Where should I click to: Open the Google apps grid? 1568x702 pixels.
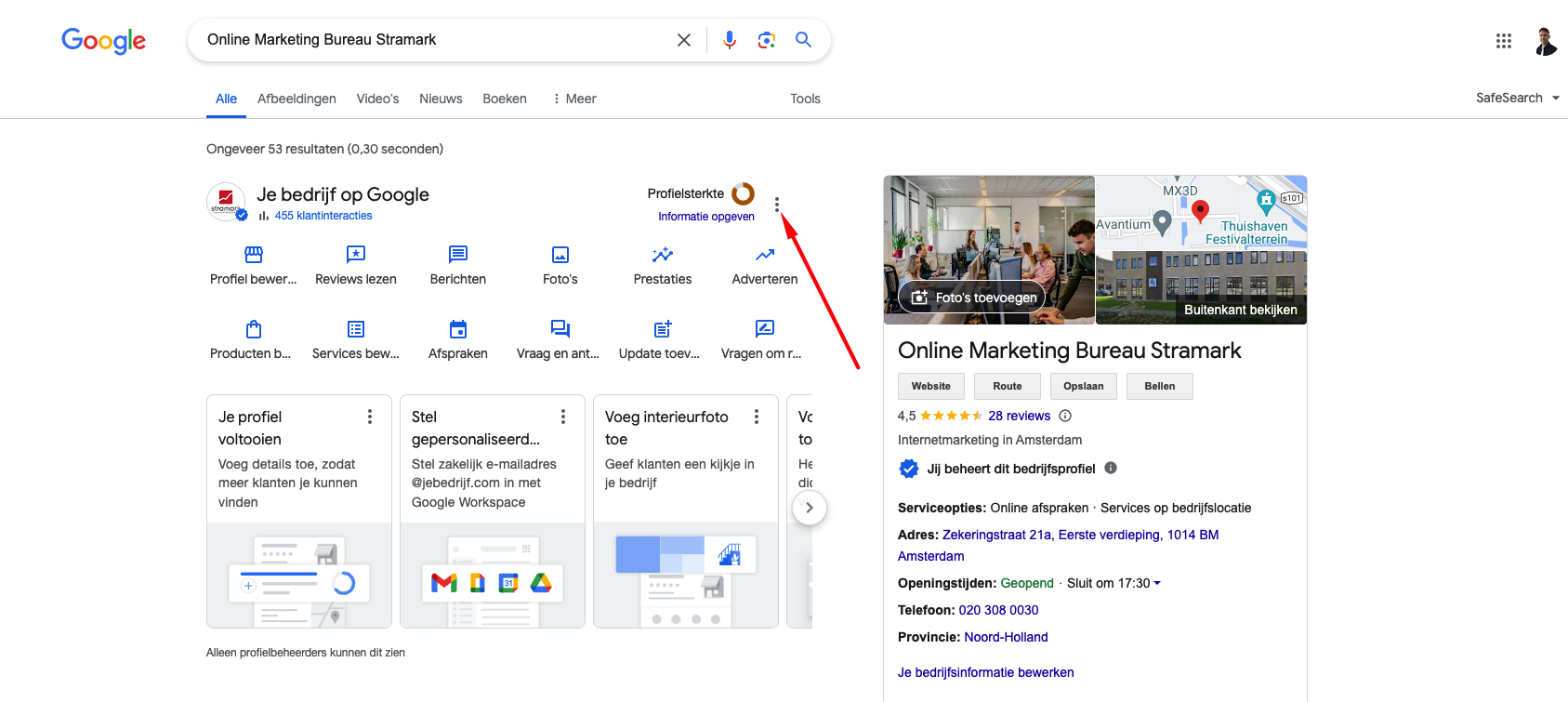pos(1503,41)
